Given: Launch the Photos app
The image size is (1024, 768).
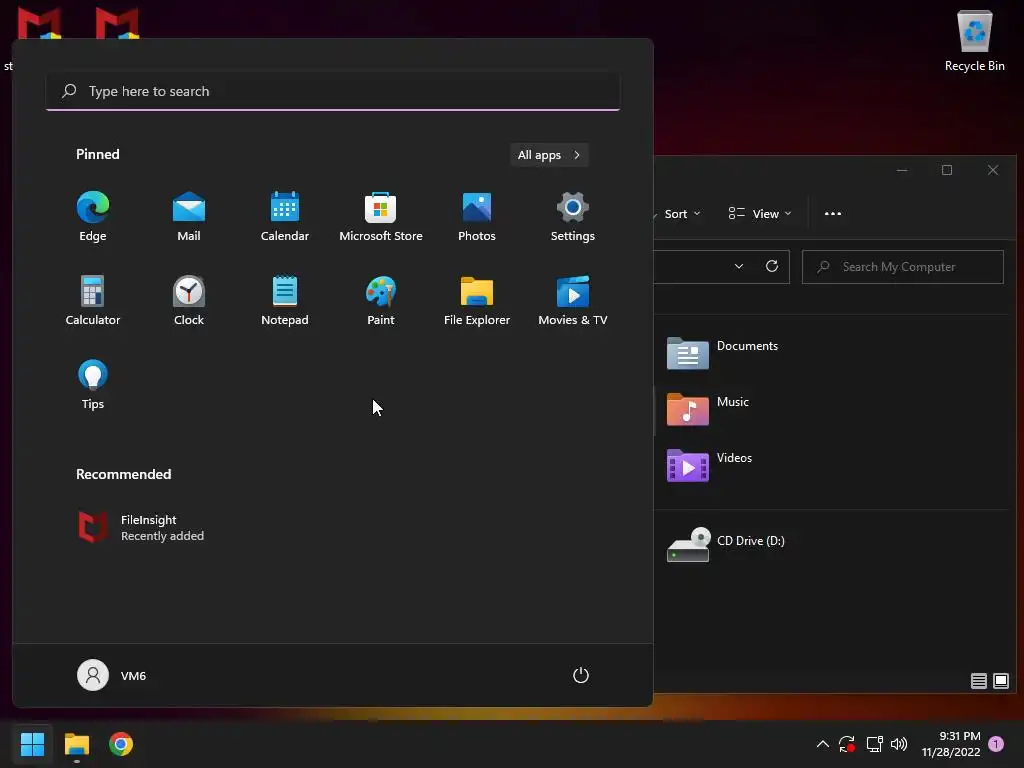Looking at the screenshot, I should click(x=477, y=217).
